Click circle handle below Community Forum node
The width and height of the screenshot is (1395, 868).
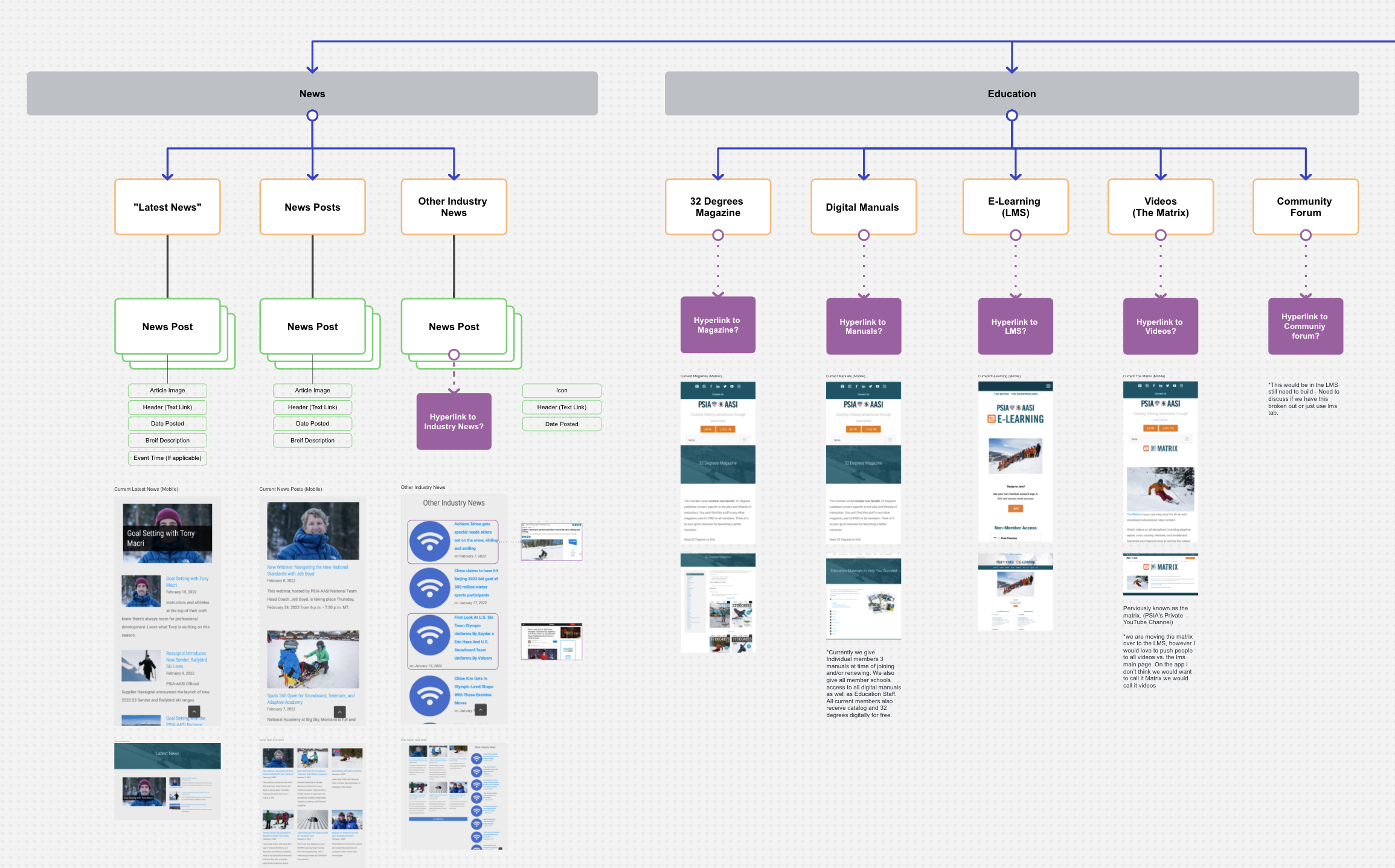point(1306,235)
